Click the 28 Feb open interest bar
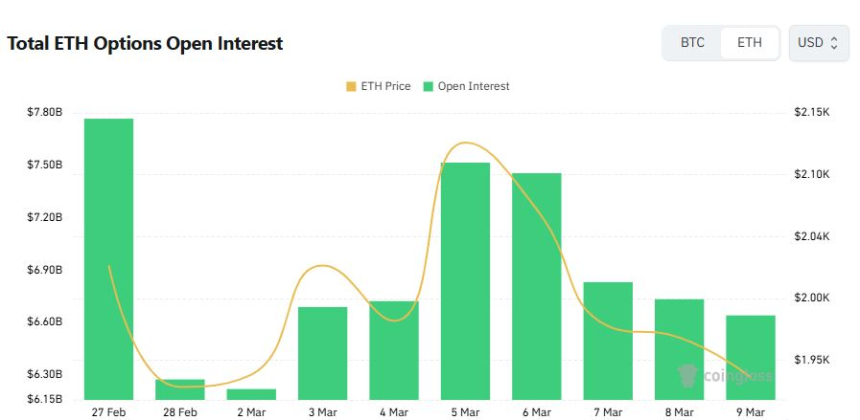860x420 pixels. click(x=180, y=389)
